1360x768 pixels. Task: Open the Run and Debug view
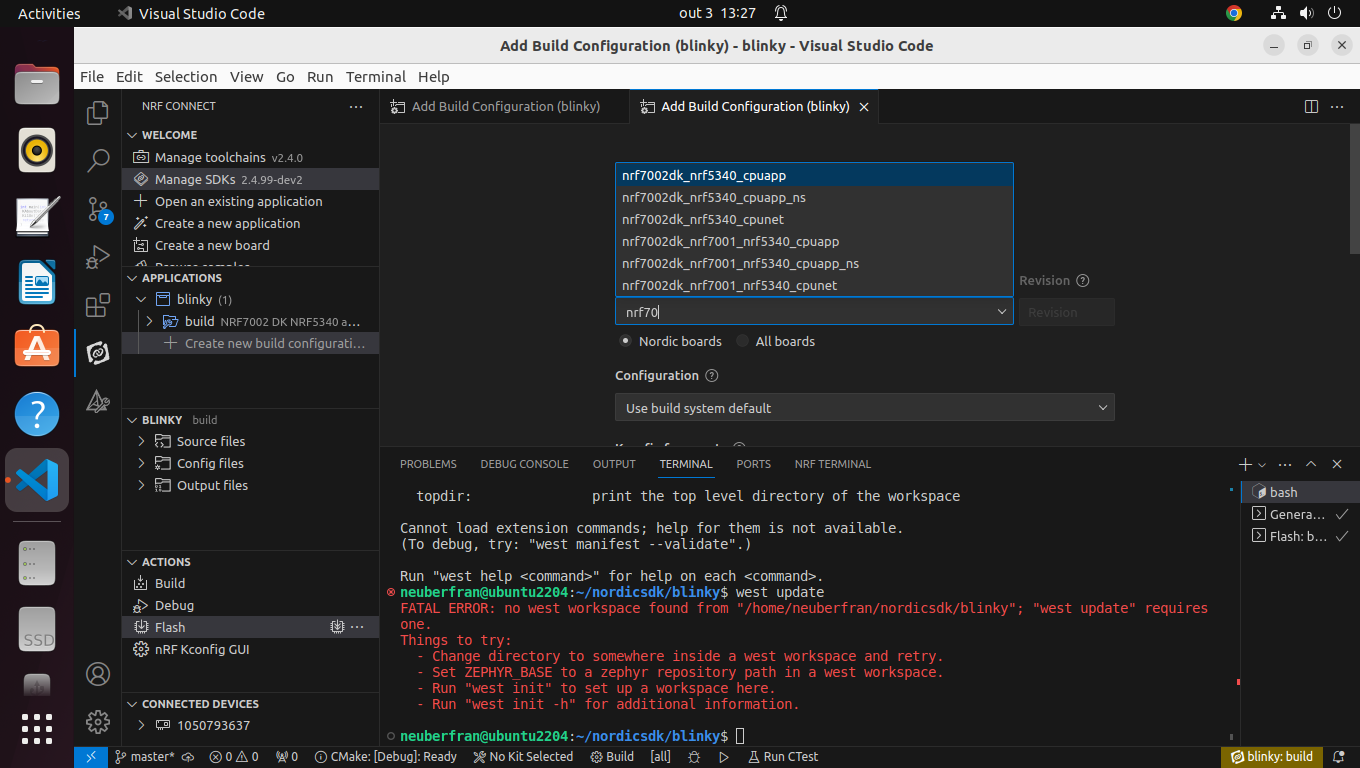(98, 257)
